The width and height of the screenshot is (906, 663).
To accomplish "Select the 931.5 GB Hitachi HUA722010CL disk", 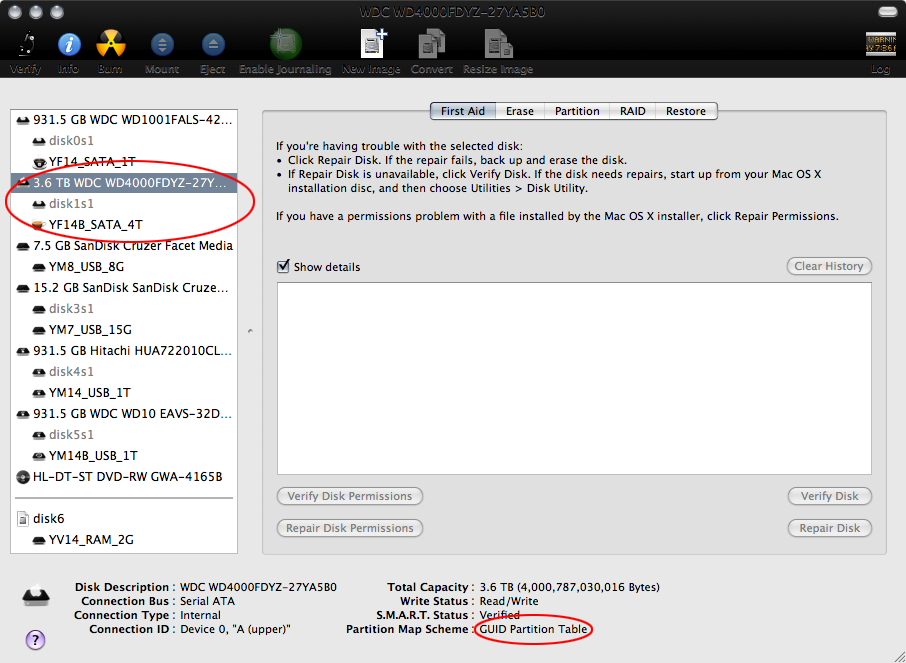I will pyautogui.click(x=124, y=350).
